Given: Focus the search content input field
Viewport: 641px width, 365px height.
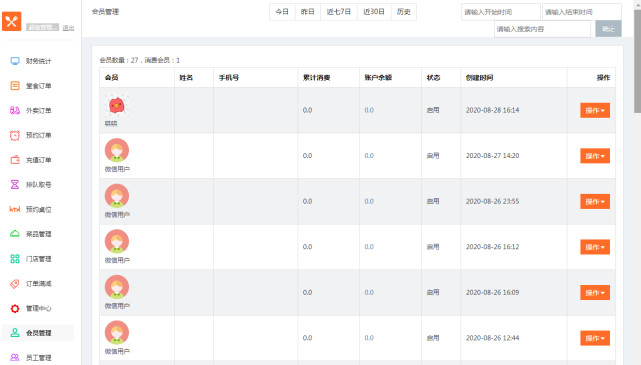Looking at the screenshot, I should click(x=542, y=29).
